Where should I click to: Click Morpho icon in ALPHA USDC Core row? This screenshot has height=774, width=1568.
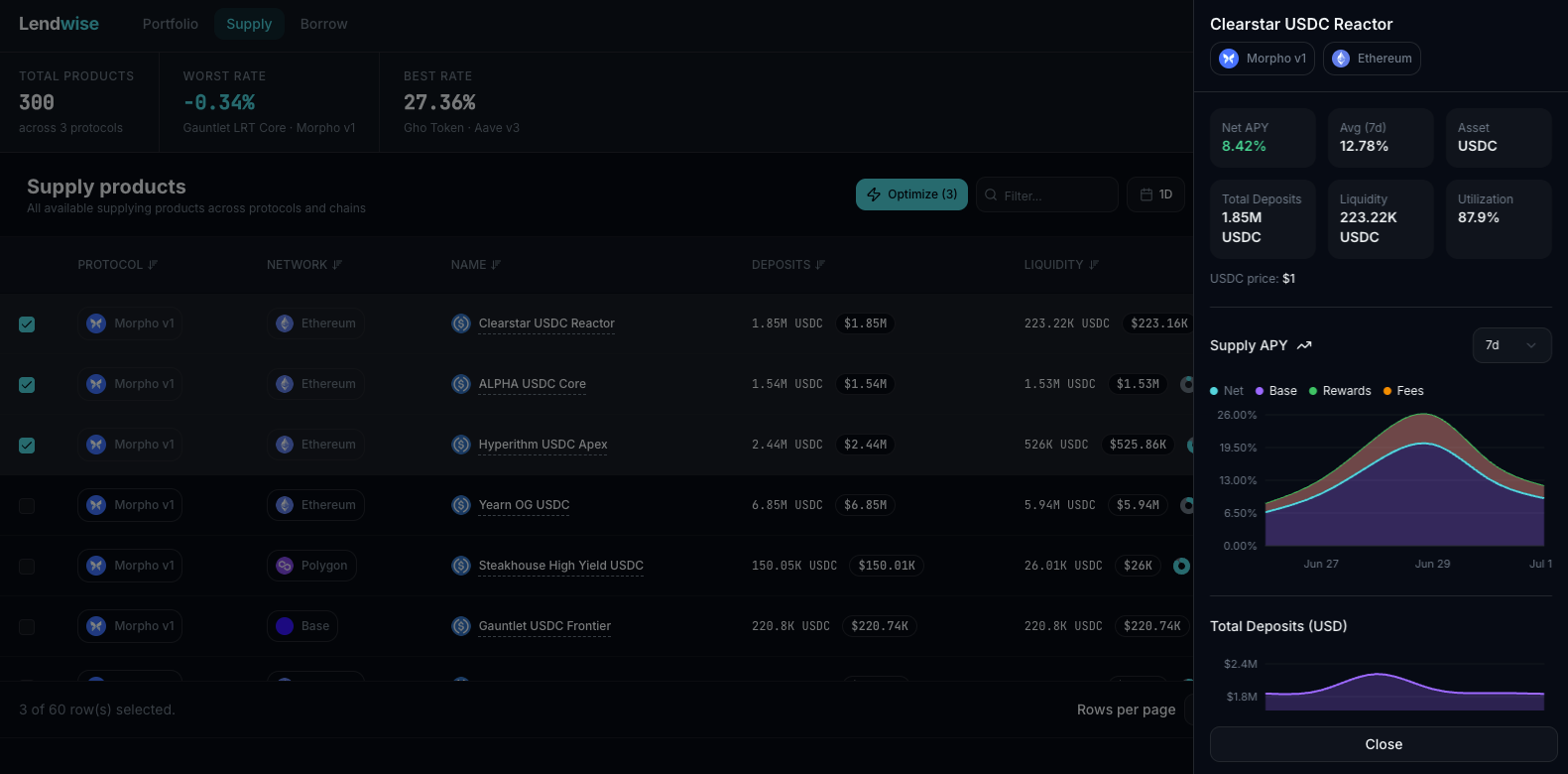pyautogui.click(x=96, y=384)
